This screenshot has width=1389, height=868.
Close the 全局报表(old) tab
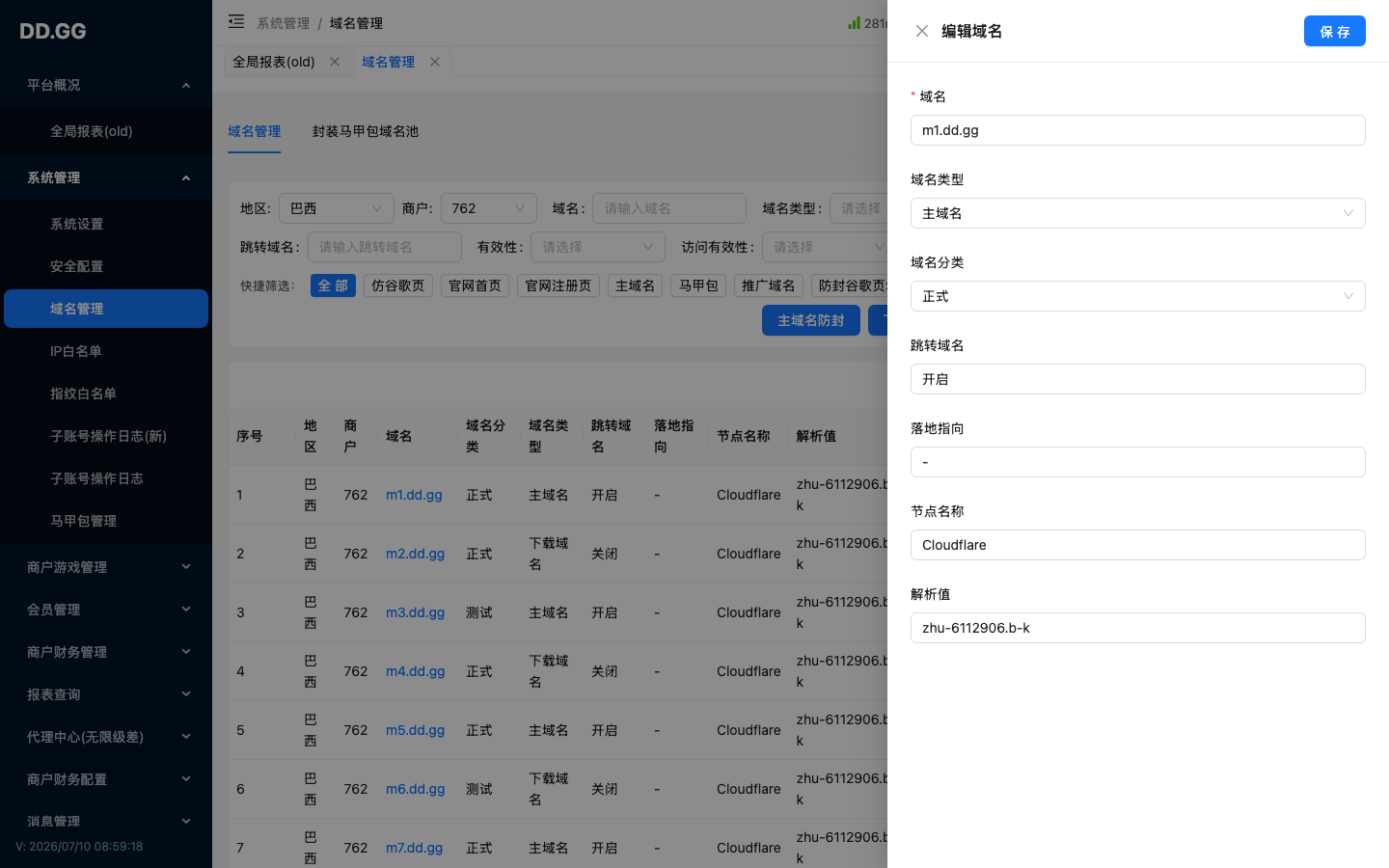pos(335,62)
